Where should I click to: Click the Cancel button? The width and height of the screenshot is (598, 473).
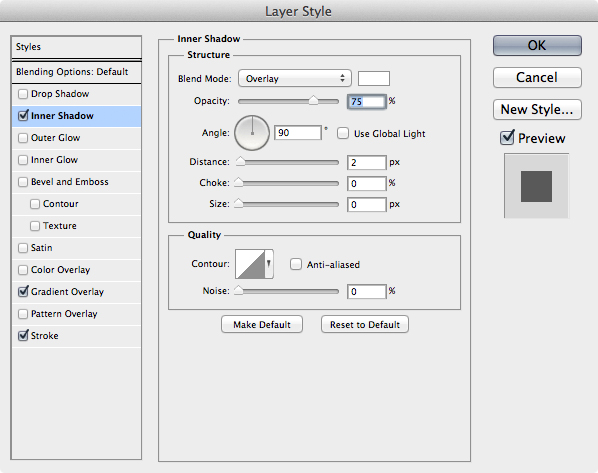(537, 77)
